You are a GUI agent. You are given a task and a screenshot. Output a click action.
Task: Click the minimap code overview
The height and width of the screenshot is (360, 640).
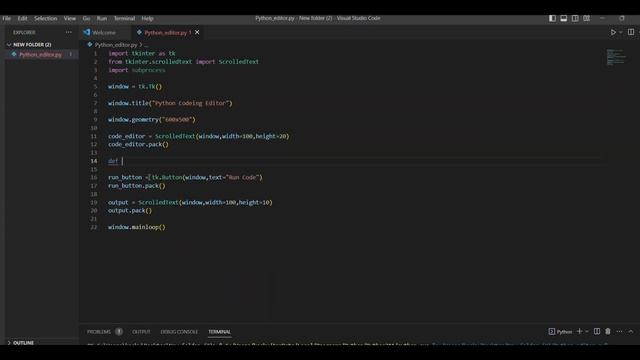coord(616,57)
